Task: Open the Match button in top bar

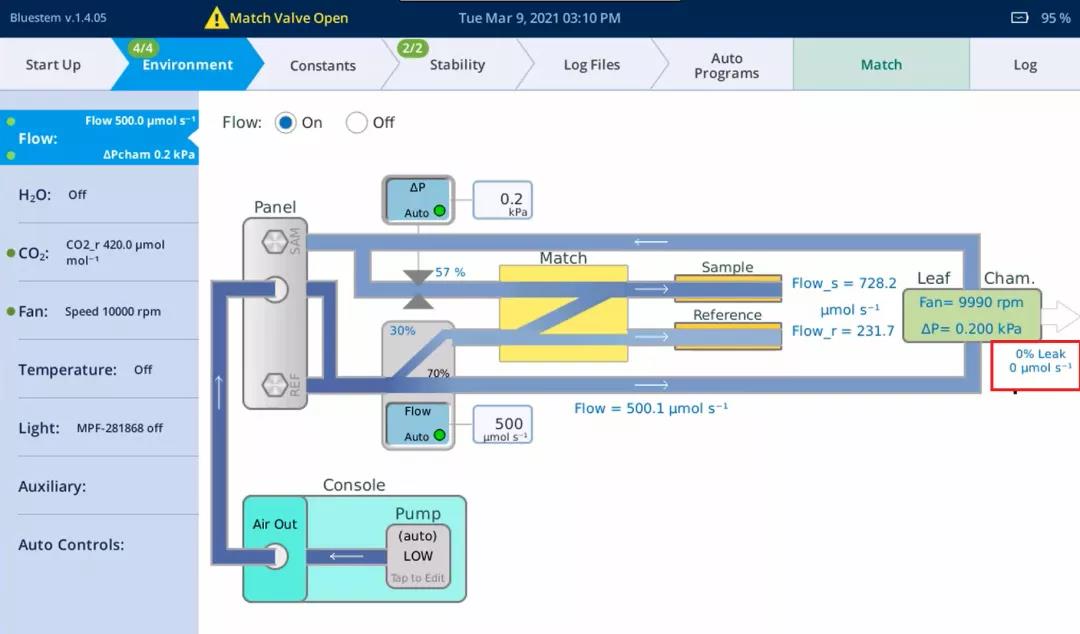Action: click(880, 65)
